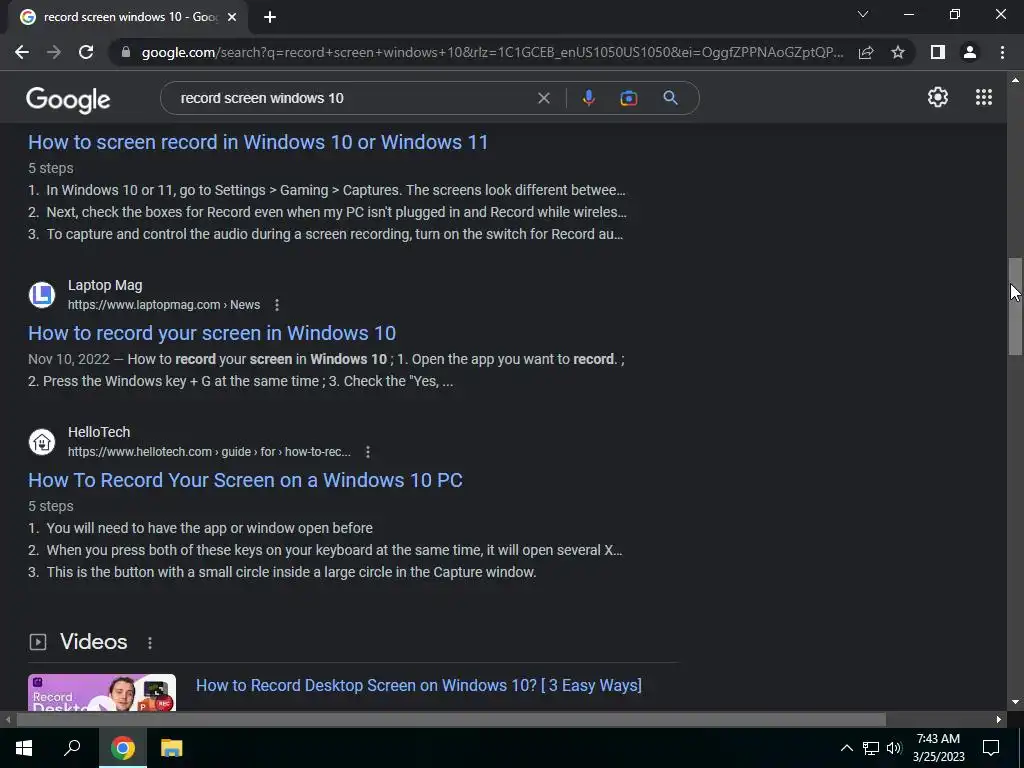Click Chrome in the taskbar
The image size is (1024, 768).
click(123, 748)
